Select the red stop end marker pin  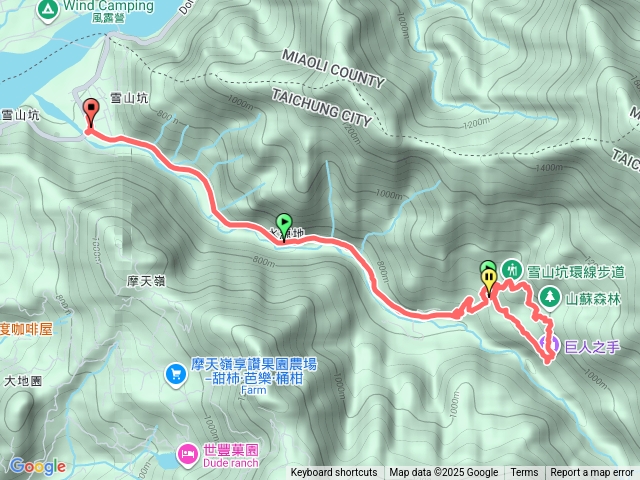click(91, 113)
